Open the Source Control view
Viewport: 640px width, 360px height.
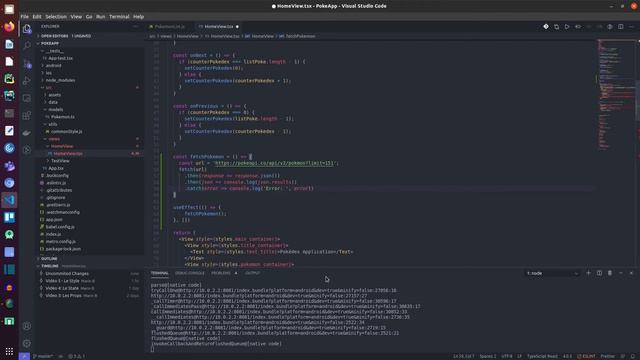pyautogui.click(x=27, y=63)
